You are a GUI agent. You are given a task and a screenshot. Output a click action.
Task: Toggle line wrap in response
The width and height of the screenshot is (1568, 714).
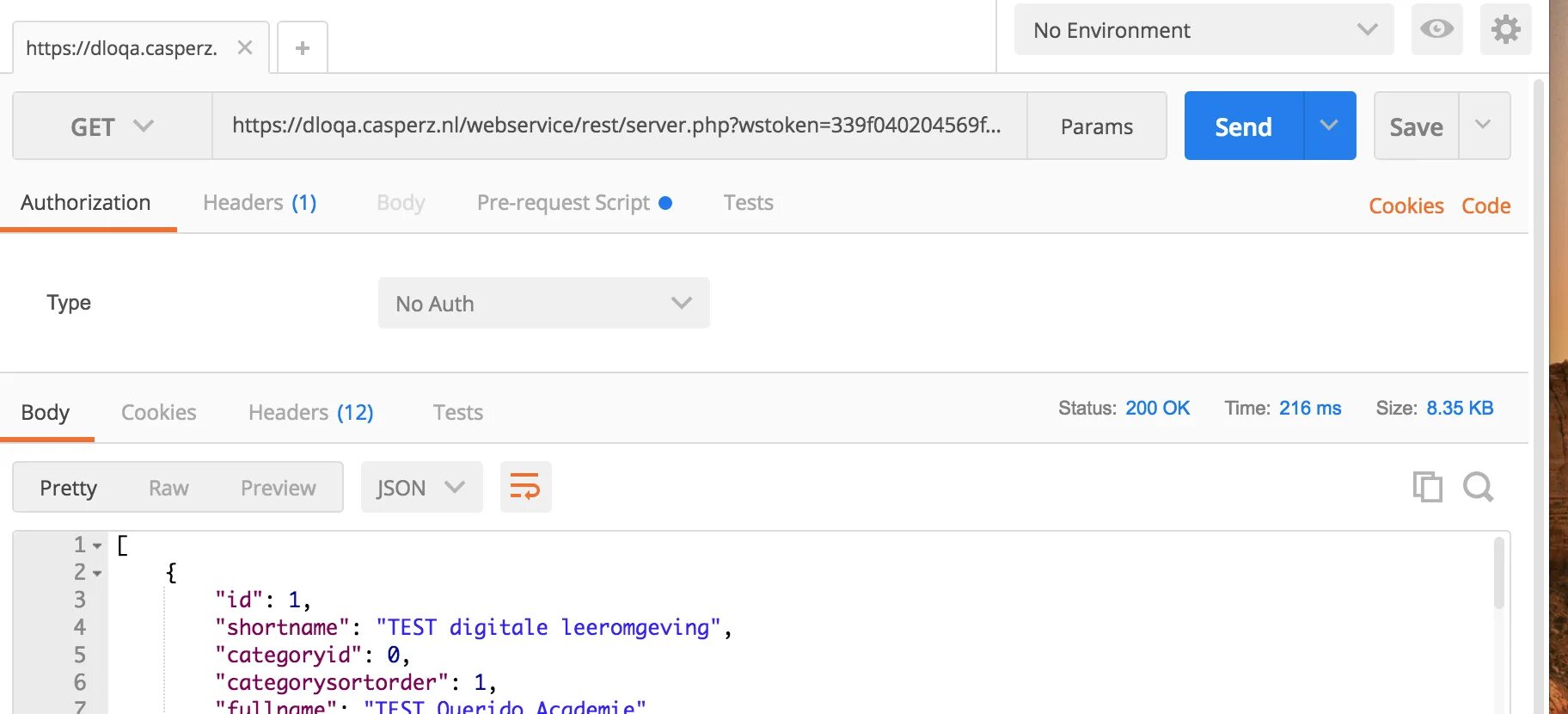pyautogui.click(x=525, y=487)
